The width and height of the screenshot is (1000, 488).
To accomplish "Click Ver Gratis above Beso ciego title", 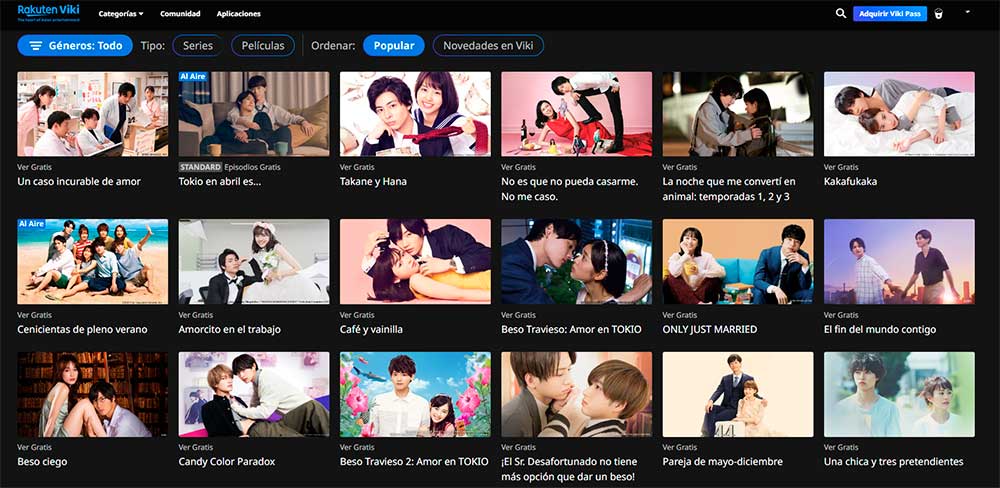I will [x=33, y=447].
